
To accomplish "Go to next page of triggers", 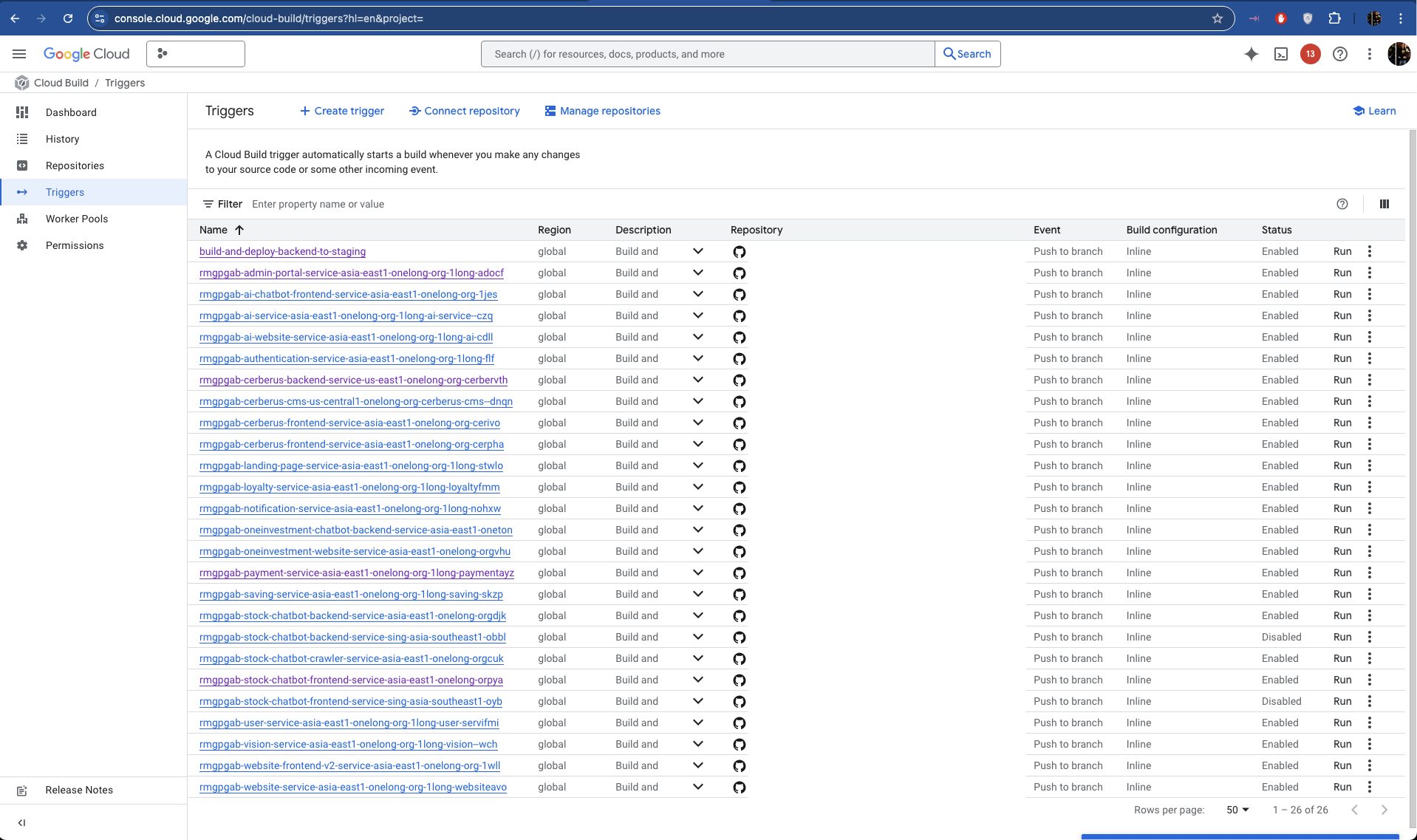I will [1384, 810].
